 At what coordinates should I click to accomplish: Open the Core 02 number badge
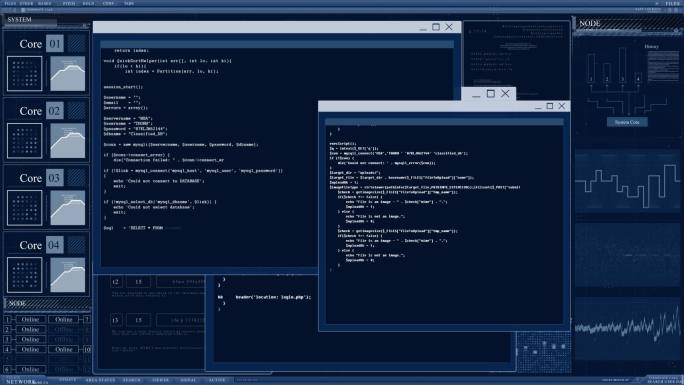click(x=55, y=111)
